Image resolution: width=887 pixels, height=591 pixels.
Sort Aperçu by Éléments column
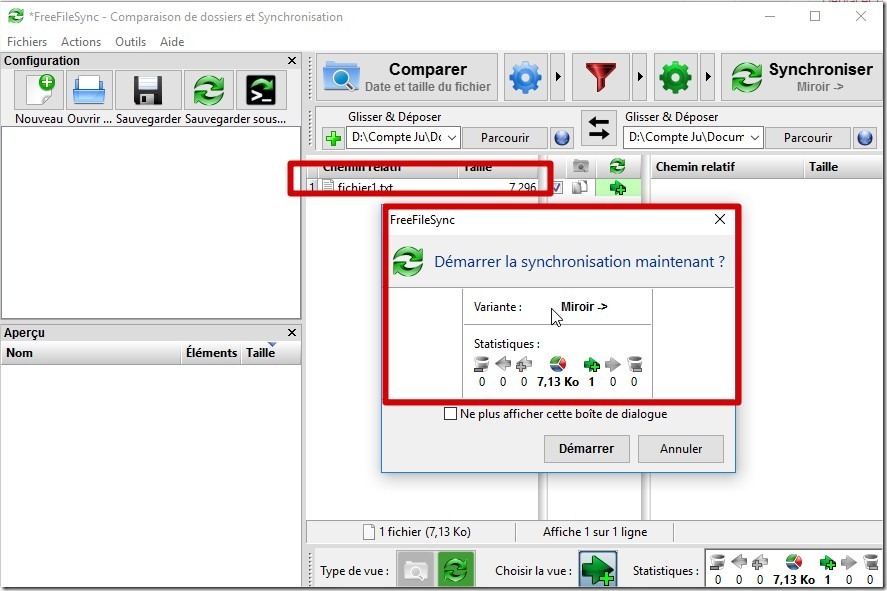coord(211,353)
